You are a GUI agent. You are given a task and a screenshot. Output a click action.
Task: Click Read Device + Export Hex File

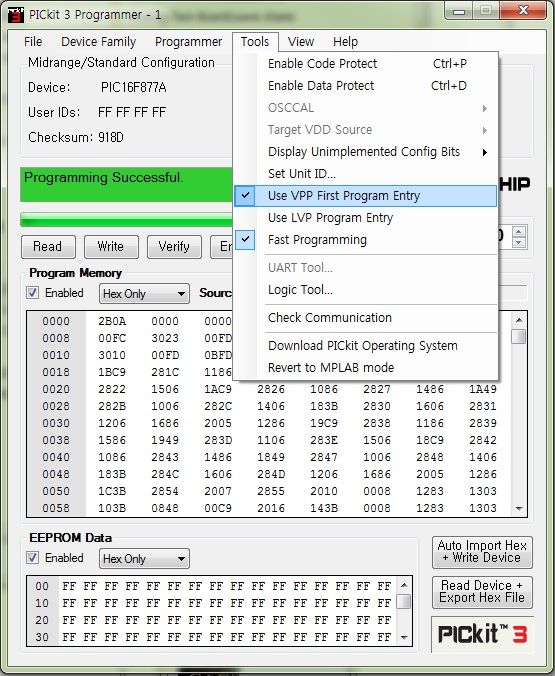point(482,592)
